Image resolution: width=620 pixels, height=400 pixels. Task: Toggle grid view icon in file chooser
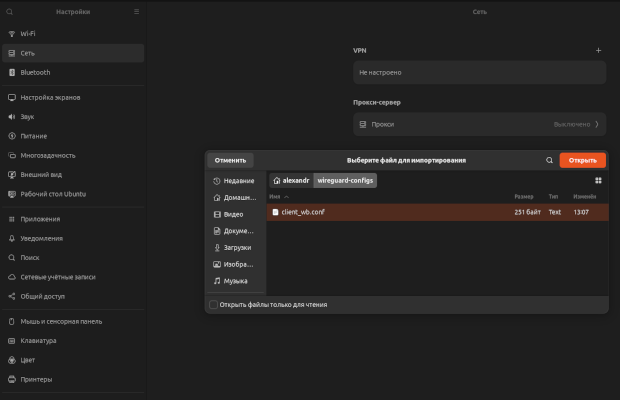click(598, 181)
